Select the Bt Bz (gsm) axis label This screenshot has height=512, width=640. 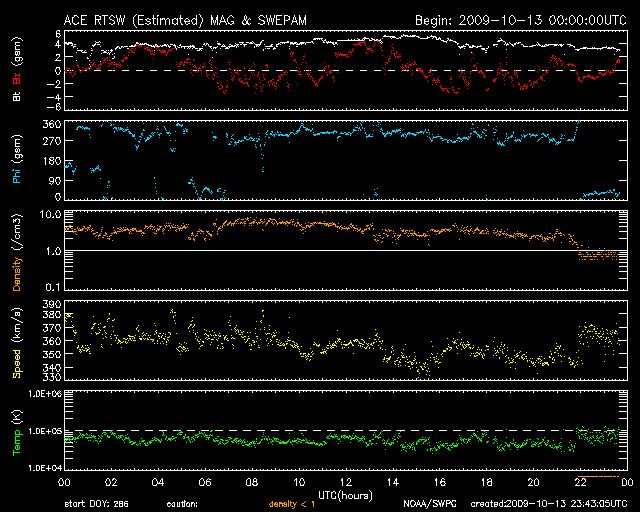click(x=15, y=72)
